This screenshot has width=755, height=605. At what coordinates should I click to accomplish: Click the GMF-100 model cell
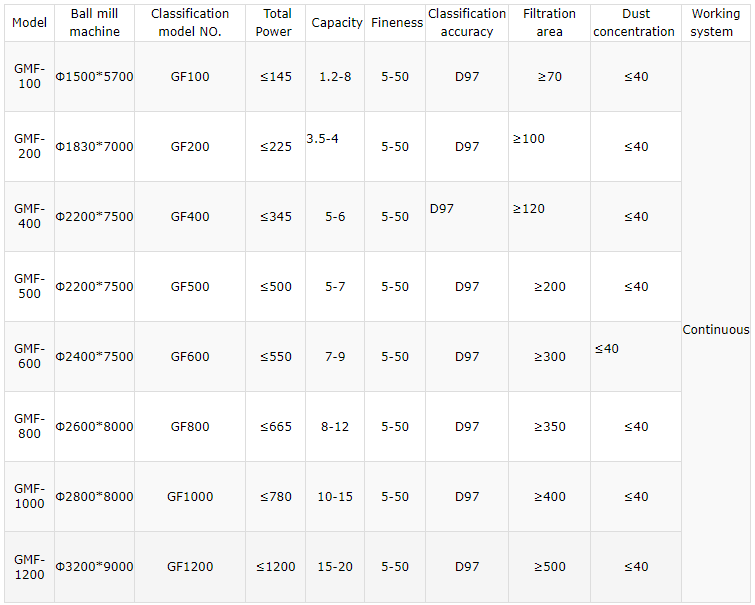pyautogui.click(x=29, y=77)
